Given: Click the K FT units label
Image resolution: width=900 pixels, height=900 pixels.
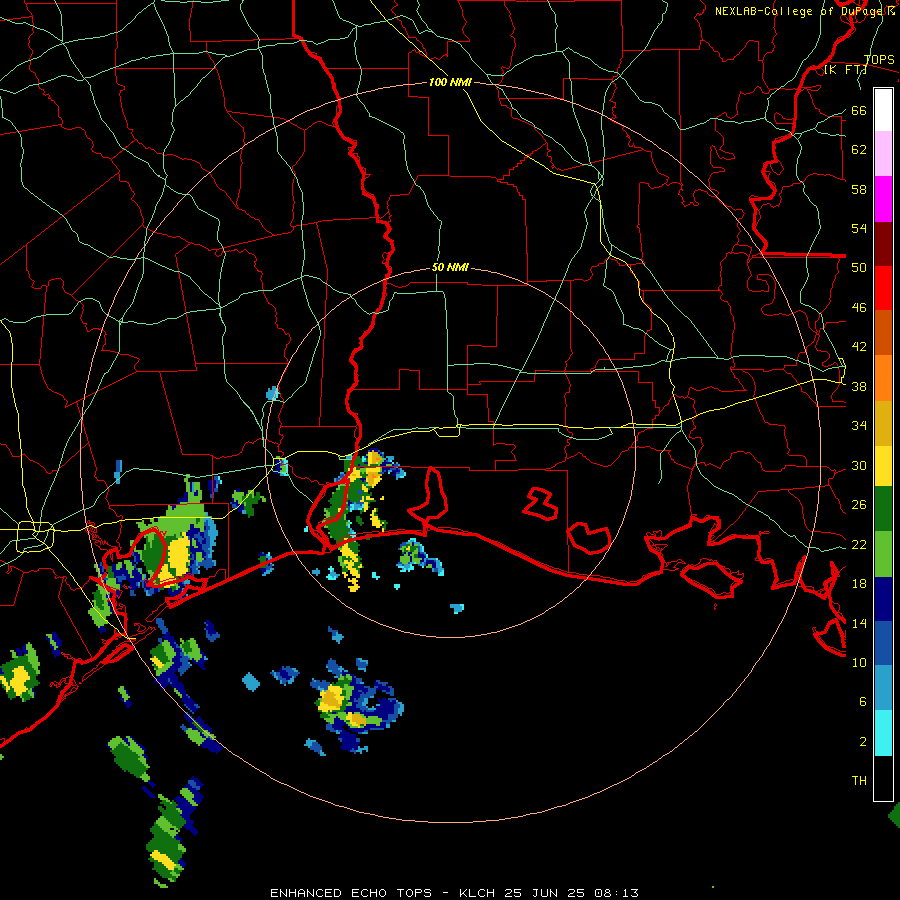Looking at the screenshot, I should pyautogui.click(x=845, y=70).
